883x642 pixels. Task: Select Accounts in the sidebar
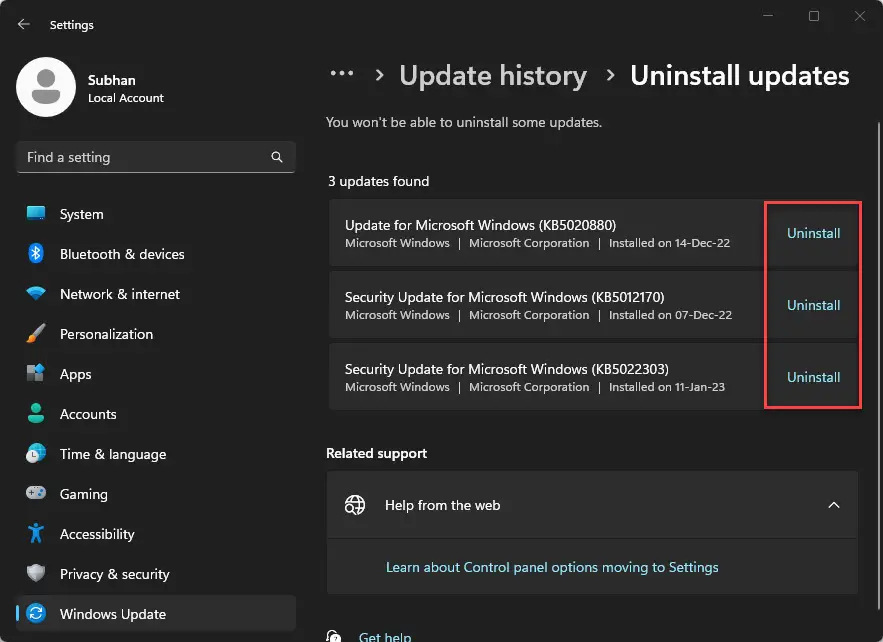[x=156, y=414]
